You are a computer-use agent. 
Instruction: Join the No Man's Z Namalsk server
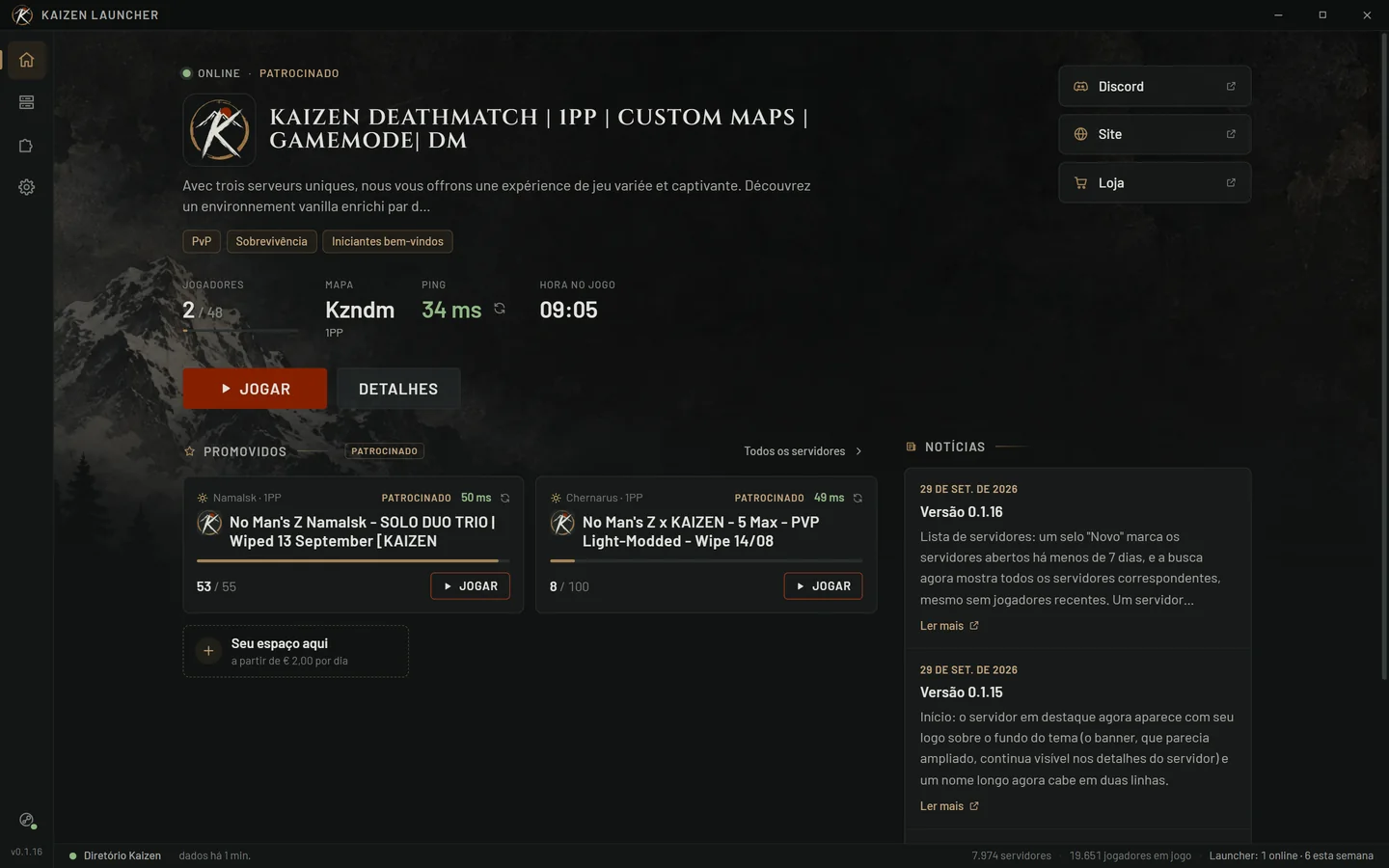470,586
